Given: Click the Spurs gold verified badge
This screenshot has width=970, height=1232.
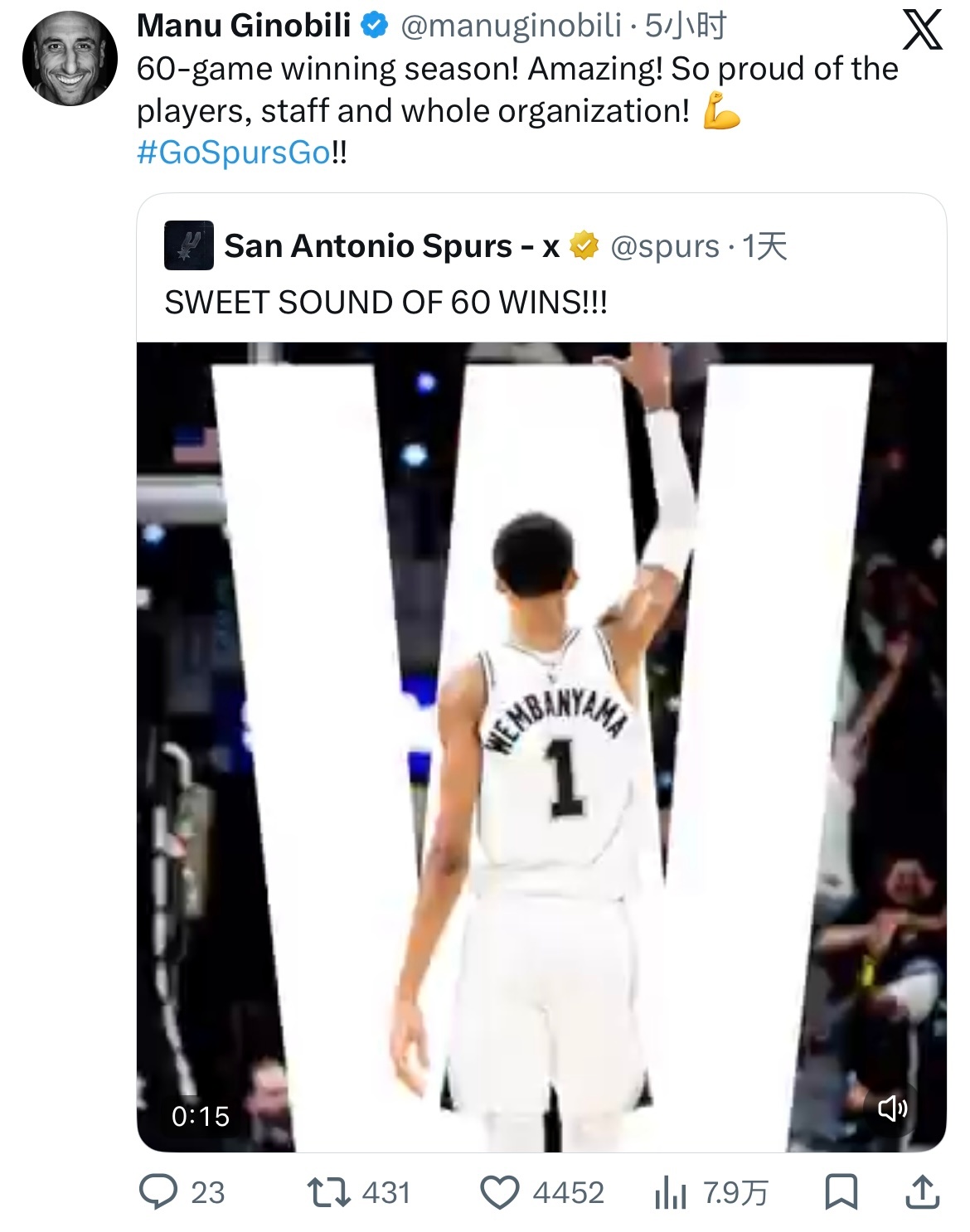Looking at the screenshot, I should 584,246.
